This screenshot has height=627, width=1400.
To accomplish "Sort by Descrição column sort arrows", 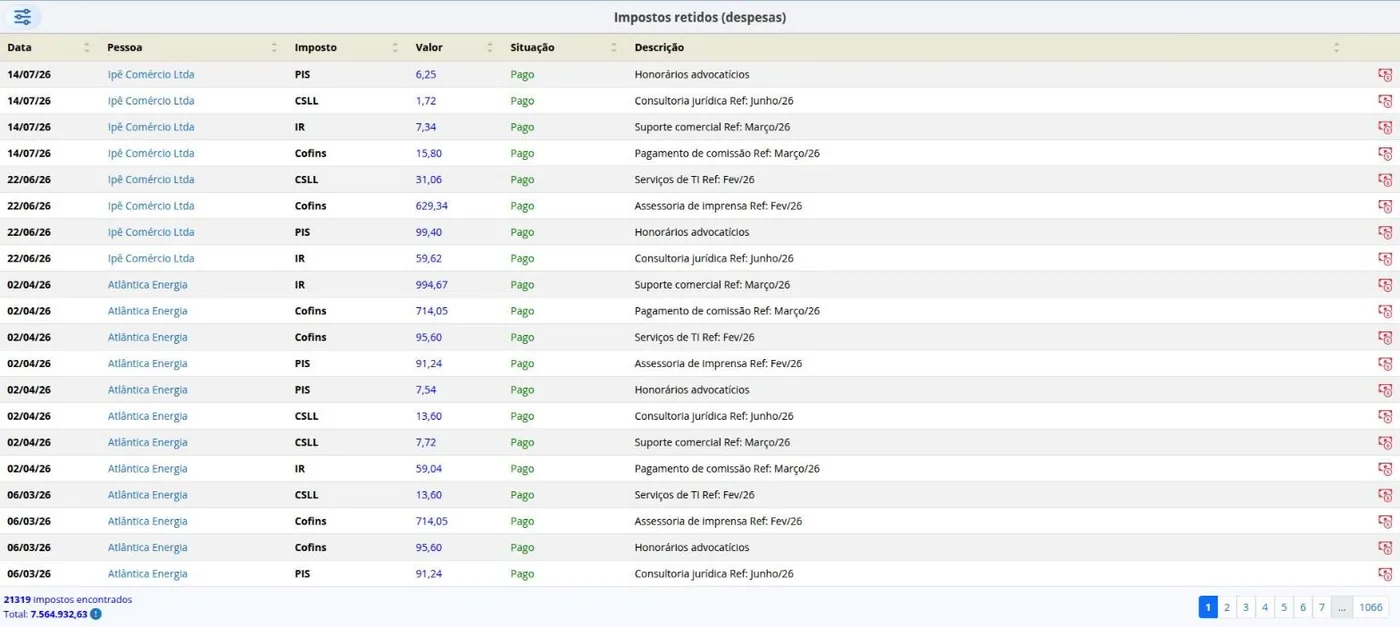I will 1336,48.
